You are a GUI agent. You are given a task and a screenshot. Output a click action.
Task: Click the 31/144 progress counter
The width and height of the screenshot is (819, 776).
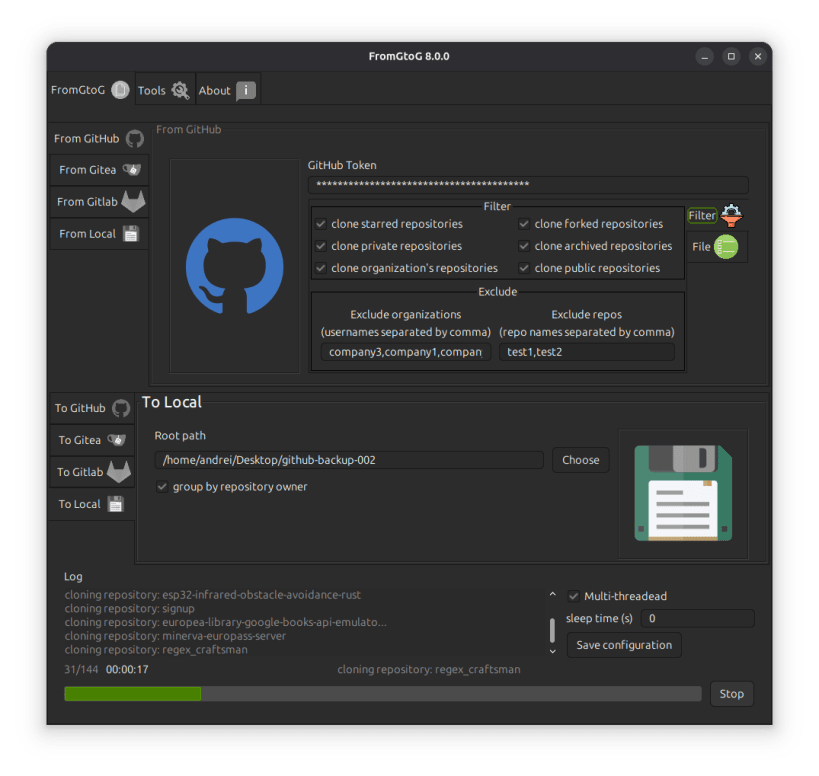coord(81,669)
